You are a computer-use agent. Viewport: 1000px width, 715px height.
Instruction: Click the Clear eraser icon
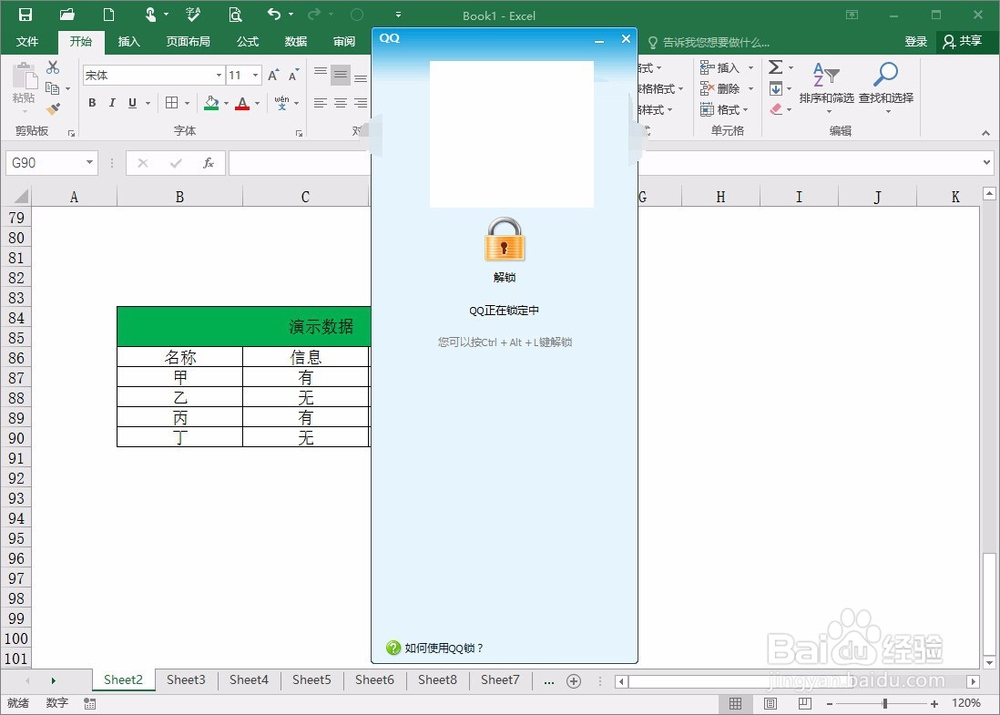tap(776, 109)
